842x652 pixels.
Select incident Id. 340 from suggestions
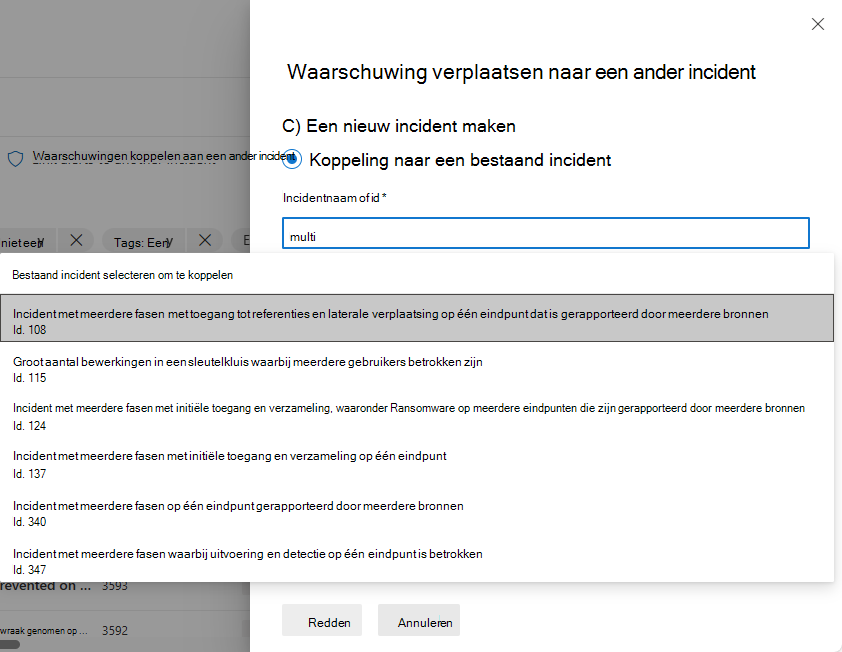click(417, 513)
